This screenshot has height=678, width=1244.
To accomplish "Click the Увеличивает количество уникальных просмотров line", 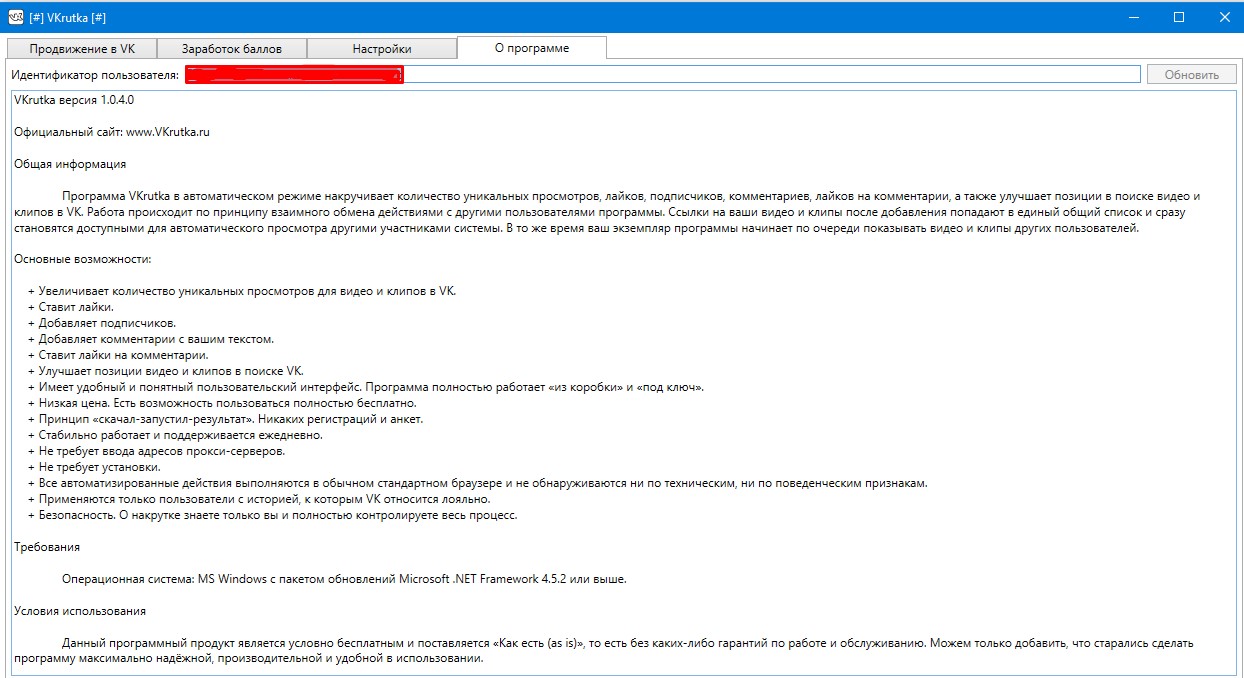I will tap(242, 291).
